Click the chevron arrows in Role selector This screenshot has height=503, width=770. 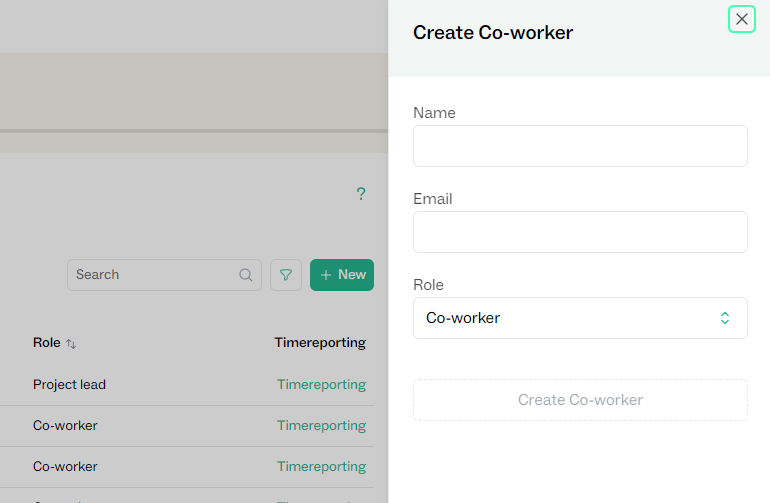coord(725,318)
